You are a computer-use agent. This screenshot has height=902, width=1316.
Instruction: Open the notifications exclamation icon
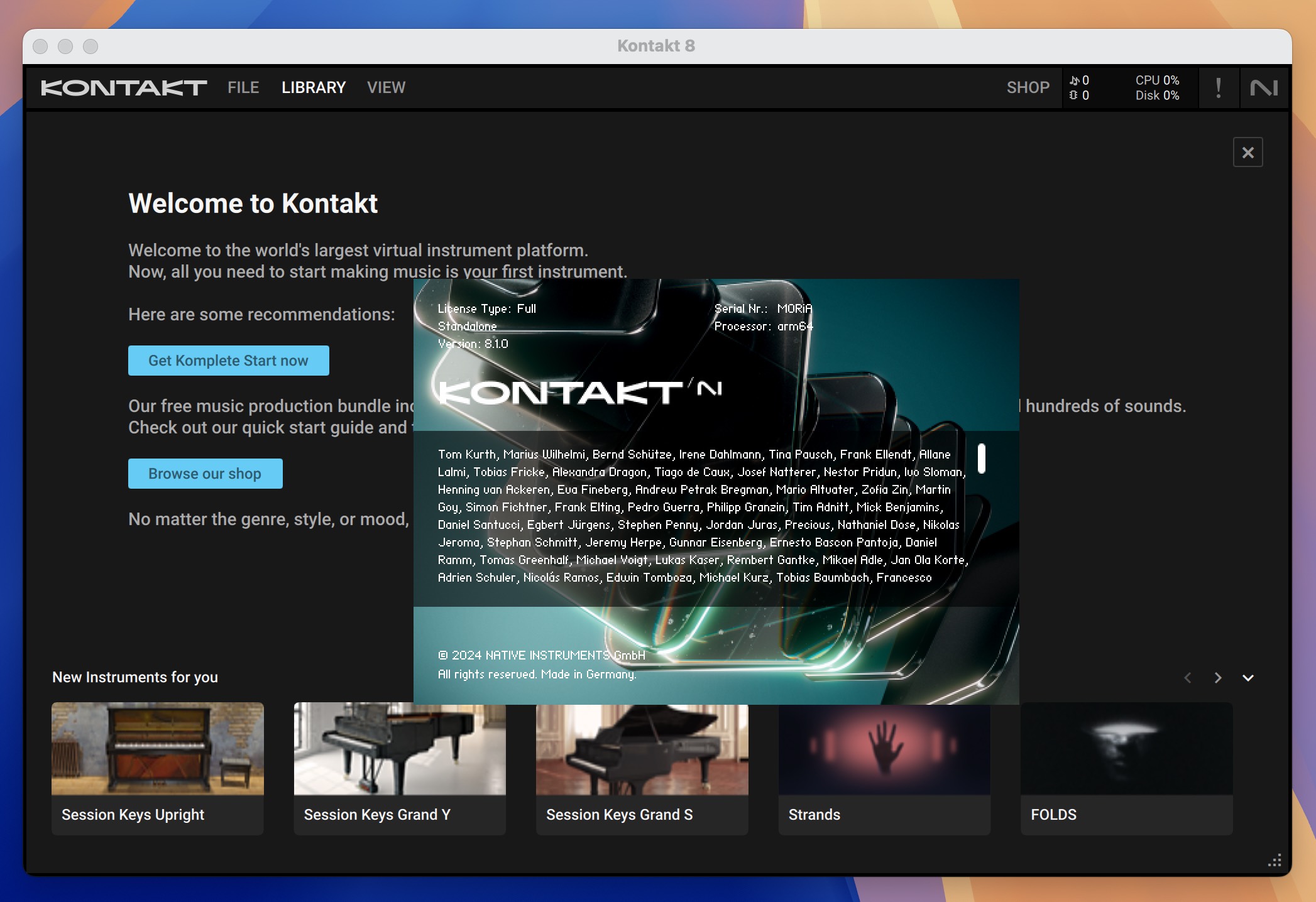[x=1219, y=88]
